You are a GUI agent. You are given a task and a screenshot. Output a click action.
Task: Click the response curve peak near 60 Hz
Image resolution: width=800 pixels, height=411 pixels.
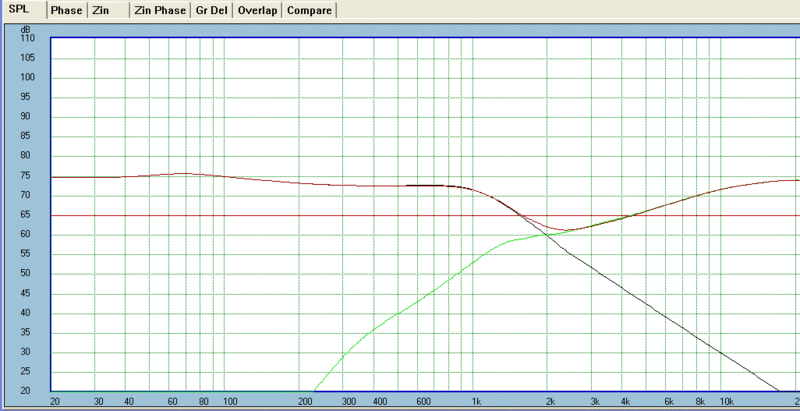184,174
